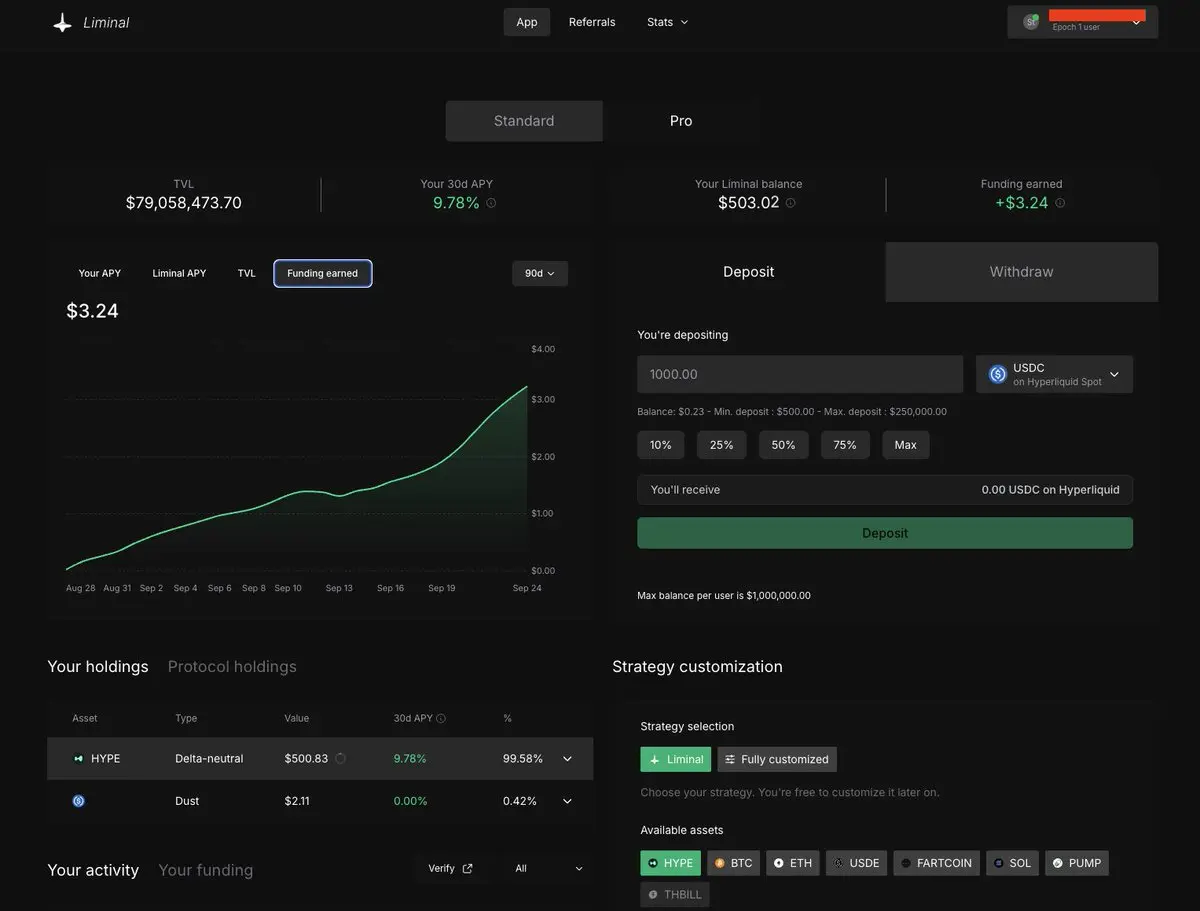The width and height of the screenshot is (1200, 911).
Task: Switch to Your funding tab
Action: tap(206, 870)
